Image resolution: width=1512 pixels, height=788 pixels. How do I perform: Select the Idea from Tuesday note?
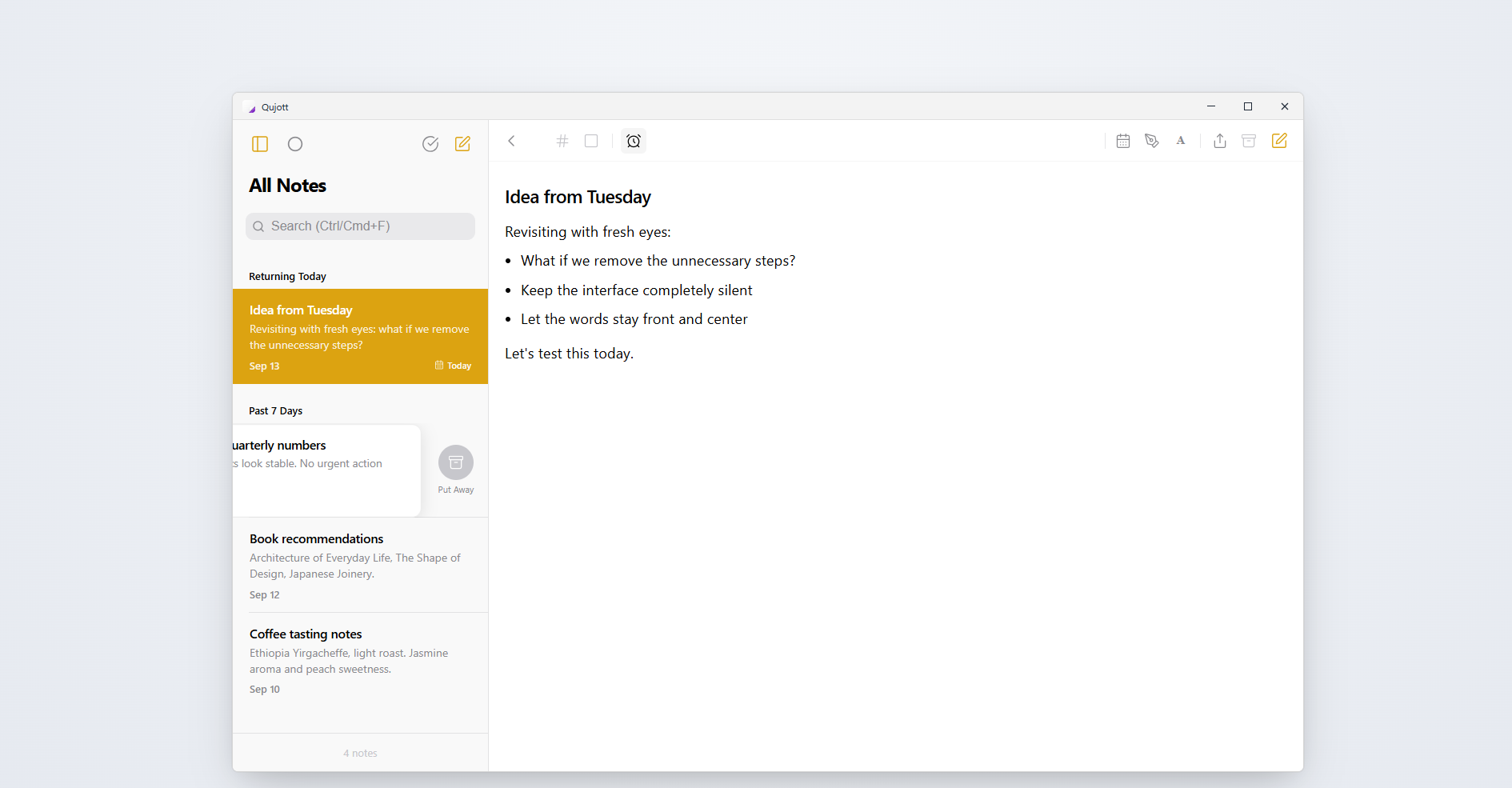click(360, 337)
